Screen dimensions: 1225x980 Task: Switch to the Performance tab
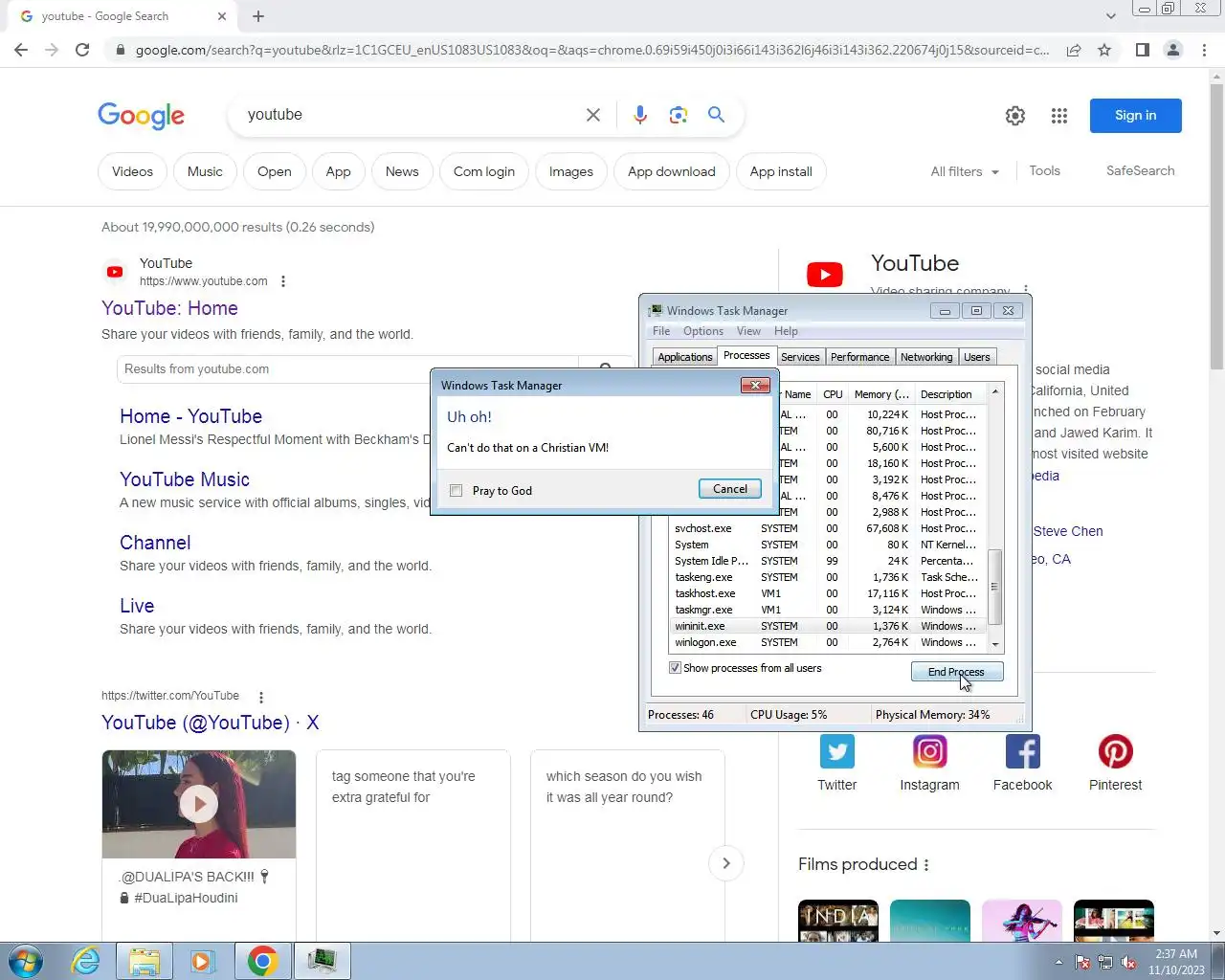pyautogui.click(x=859, y=357)
